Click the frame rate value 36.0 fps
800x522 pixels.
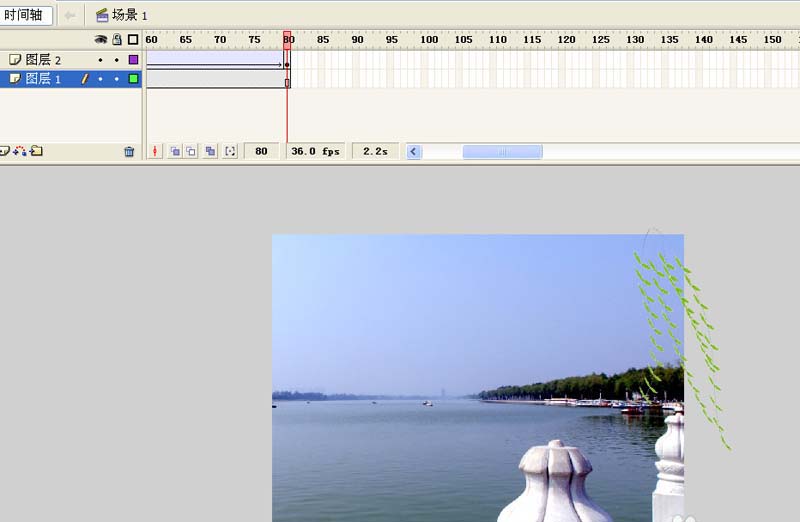coord(315,152)
